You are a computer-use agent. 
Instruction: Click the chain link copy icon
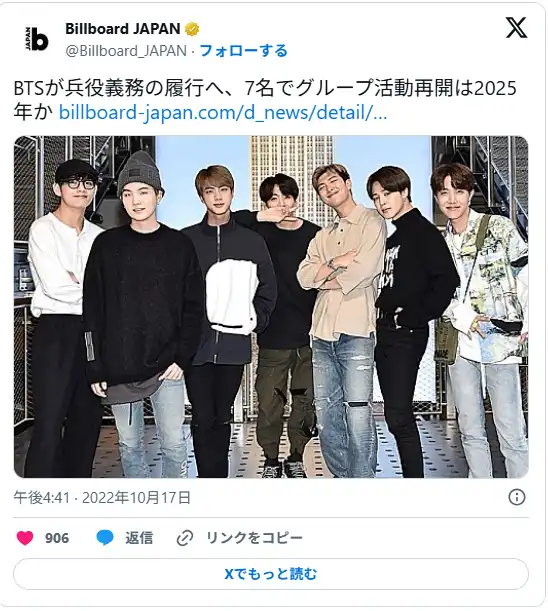pos(185,539)
